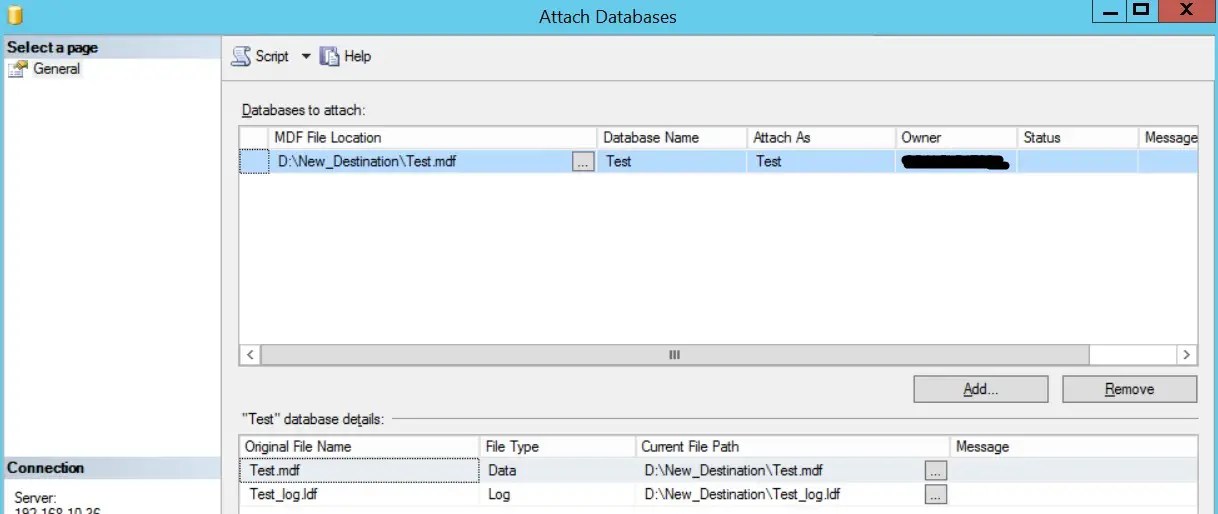This screenshot has height=514, width=1218.
Task: Click the Test.mdf current file path cell
Action: click(x=780, y=470)
